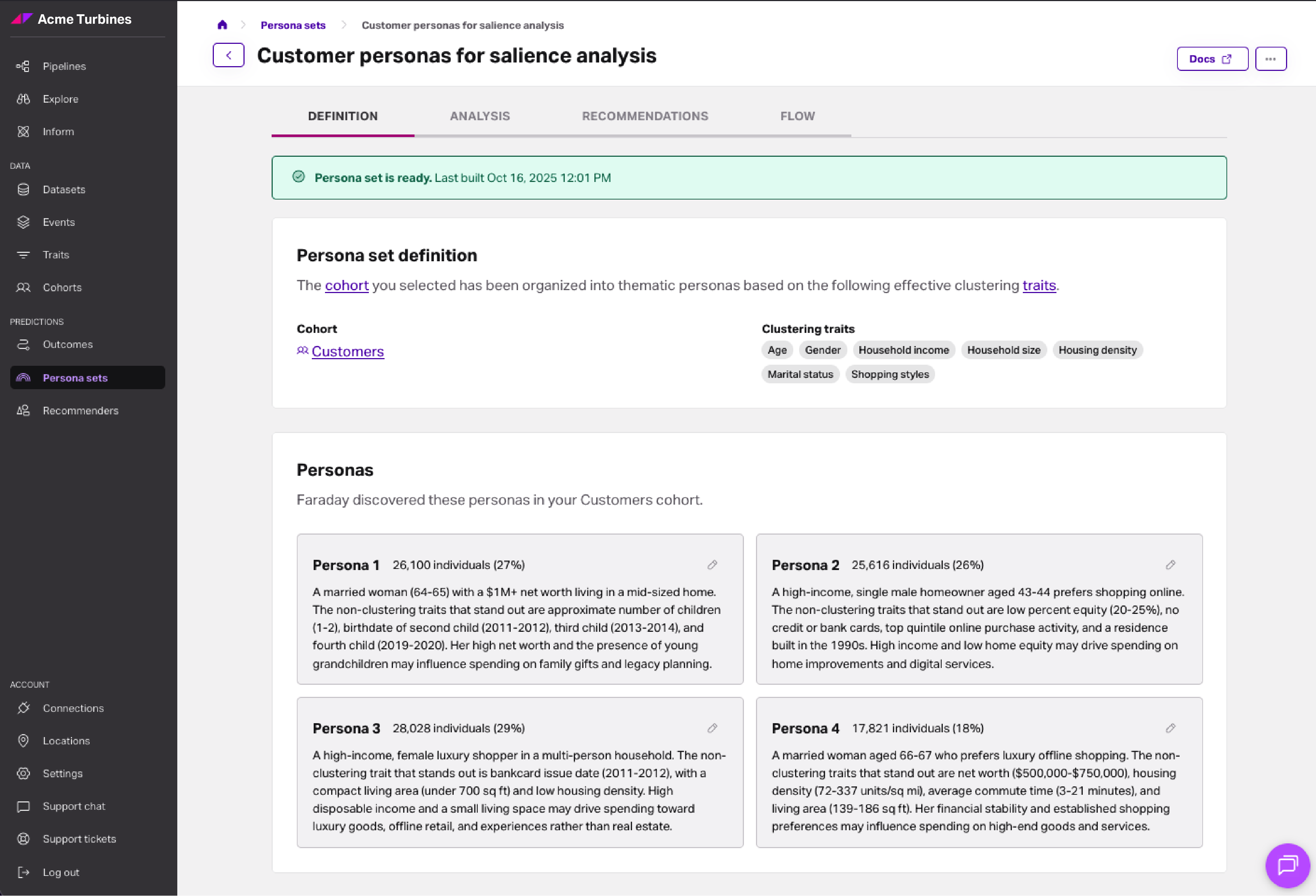1316x896 pixels.
Task: Open Pipelines in the sidebar
Action: click(64, 66)
